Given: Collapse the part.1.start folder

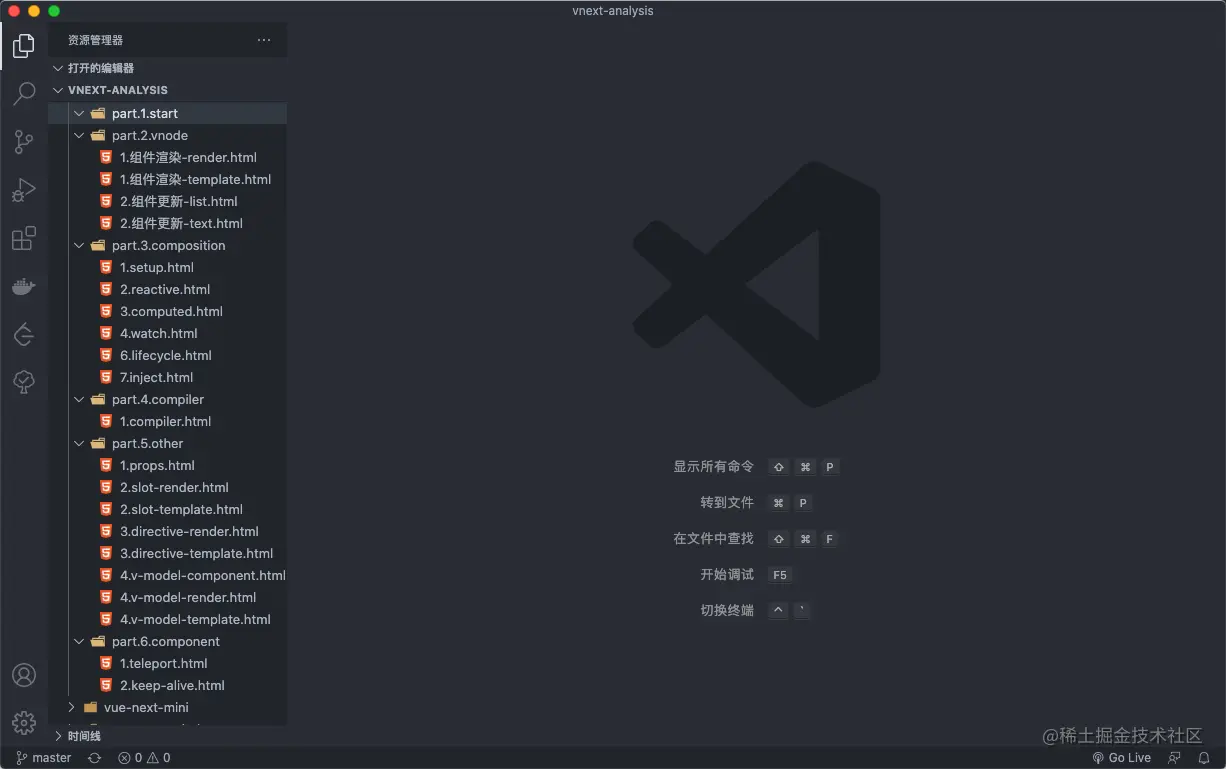Looking at the screenshot, I should (x=168, y=113).
